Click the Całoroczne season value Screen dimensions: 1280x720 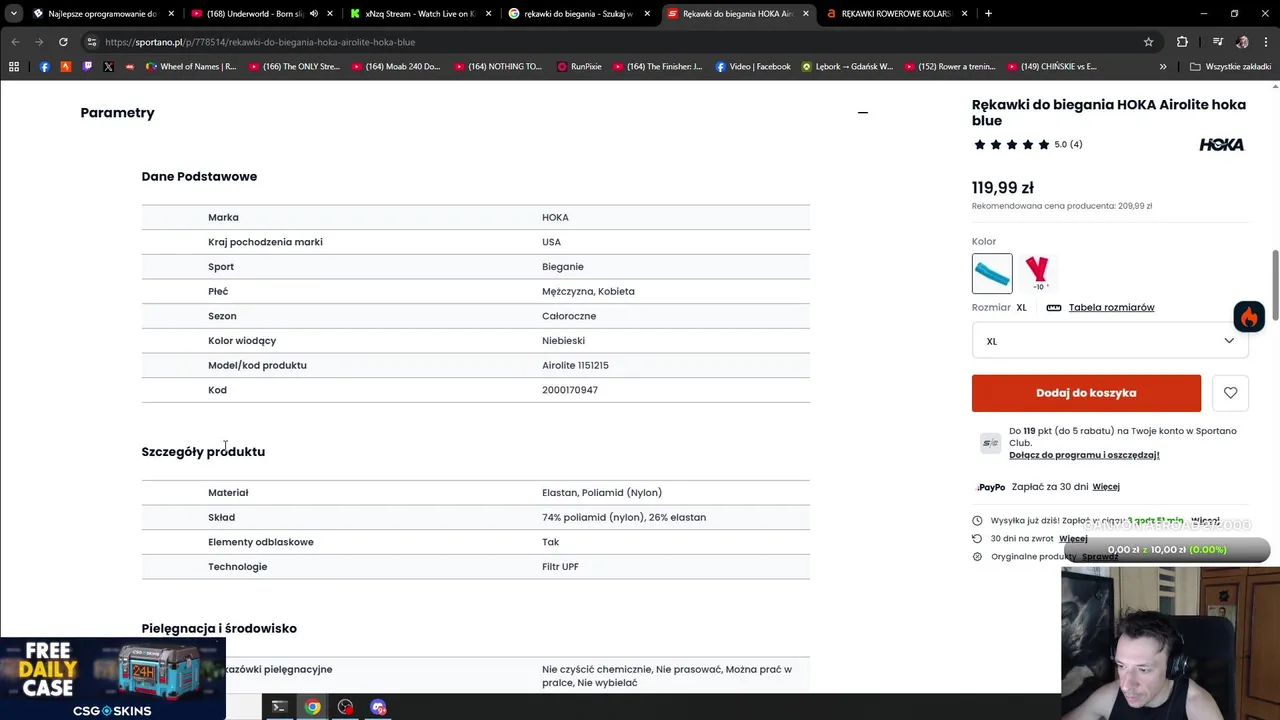tap(569, 316)
